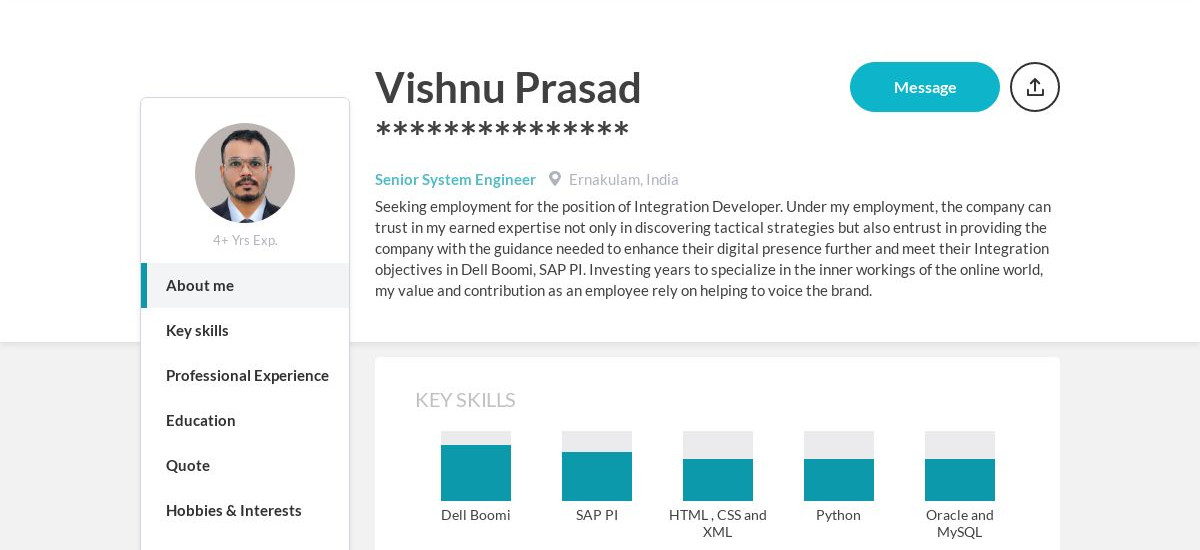Click the HTML, CSS and XML skill bar
Viewport: 1200px width, 550px height.
coord(718,466)
